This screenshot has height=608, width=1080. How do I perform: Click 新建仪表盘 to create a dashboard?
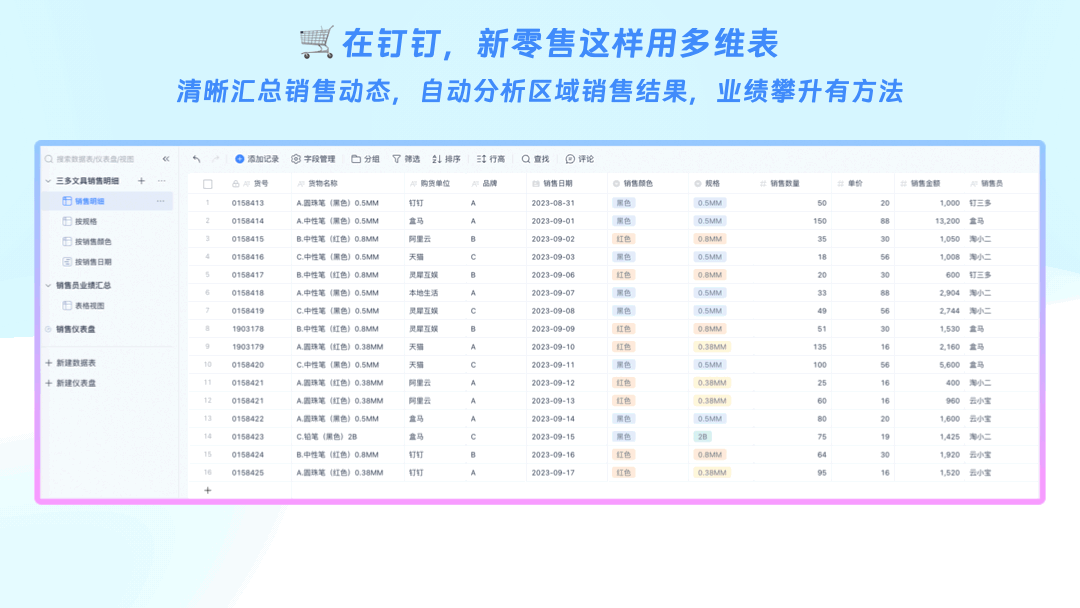coord(70,384)
